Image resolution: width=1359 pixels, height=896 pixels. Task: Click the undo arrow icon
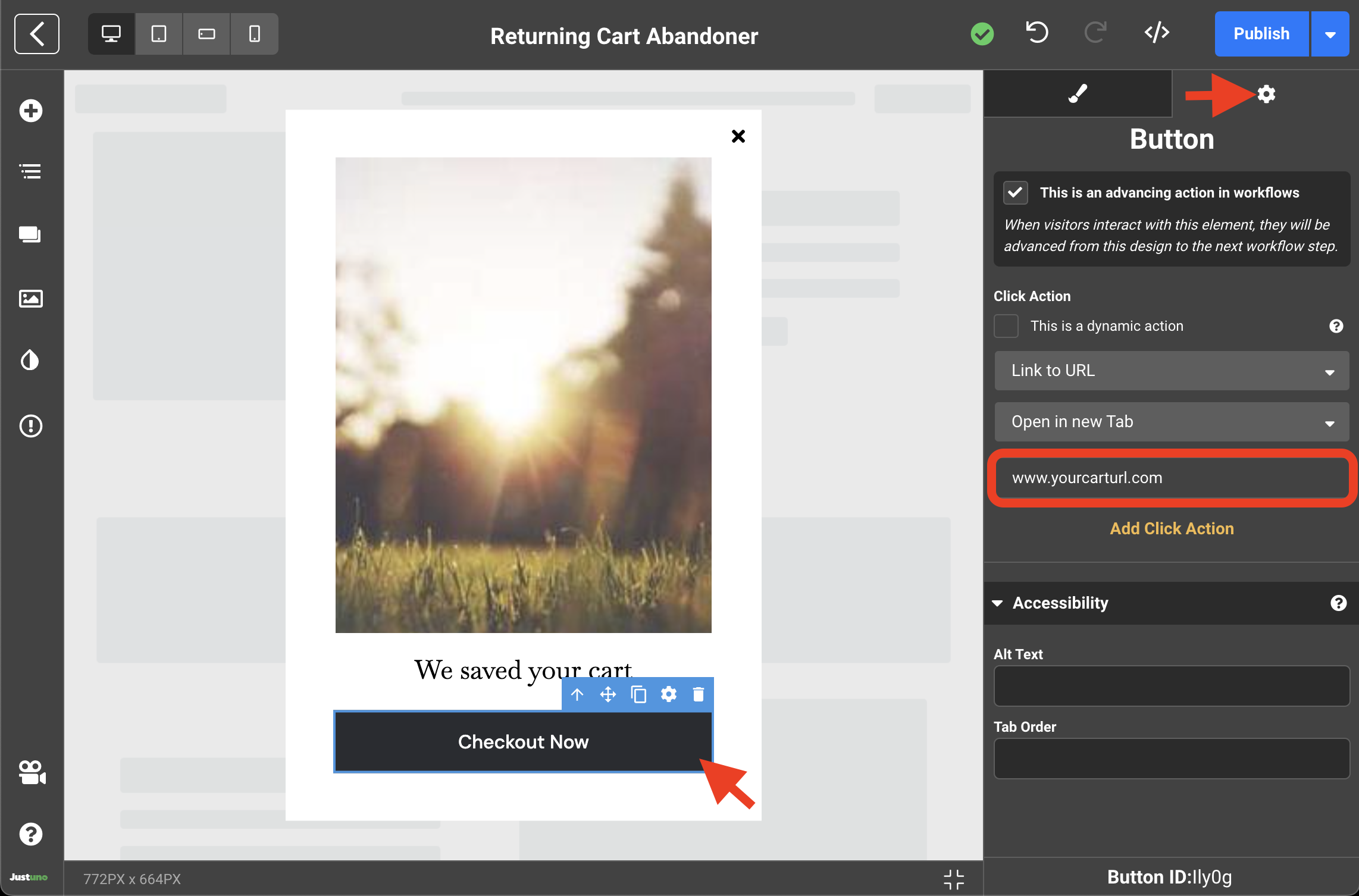(x=1037, y=33)
